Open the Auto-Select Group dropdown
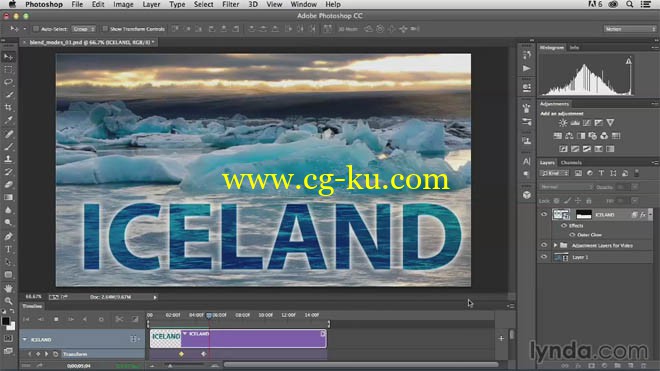 tap(84, 29)
